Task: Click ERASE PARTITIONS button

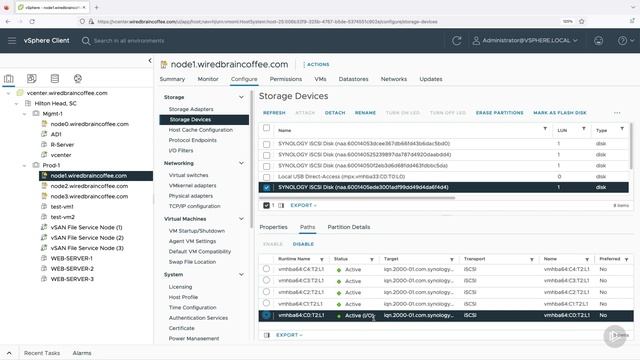Action: [500, 113]
